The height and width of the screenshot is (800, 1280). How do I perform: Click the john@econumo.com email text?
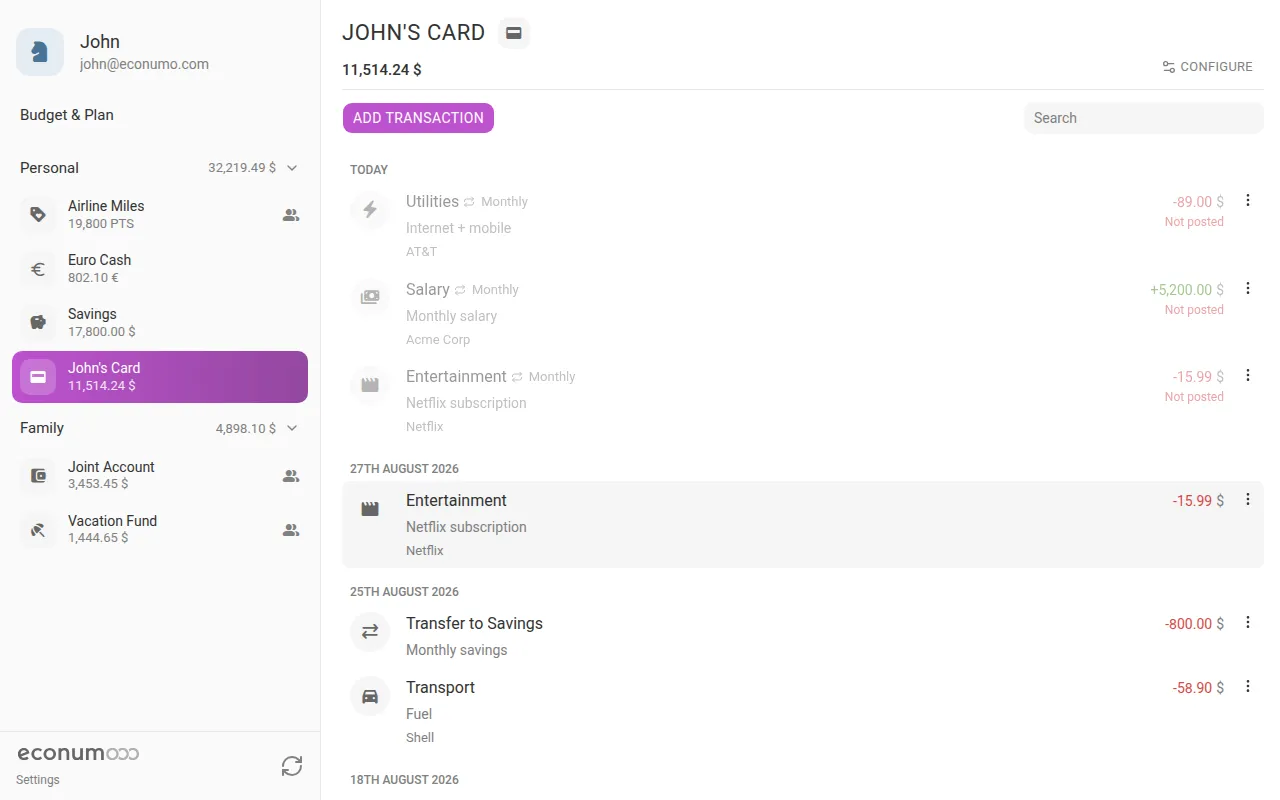point(144,64)
